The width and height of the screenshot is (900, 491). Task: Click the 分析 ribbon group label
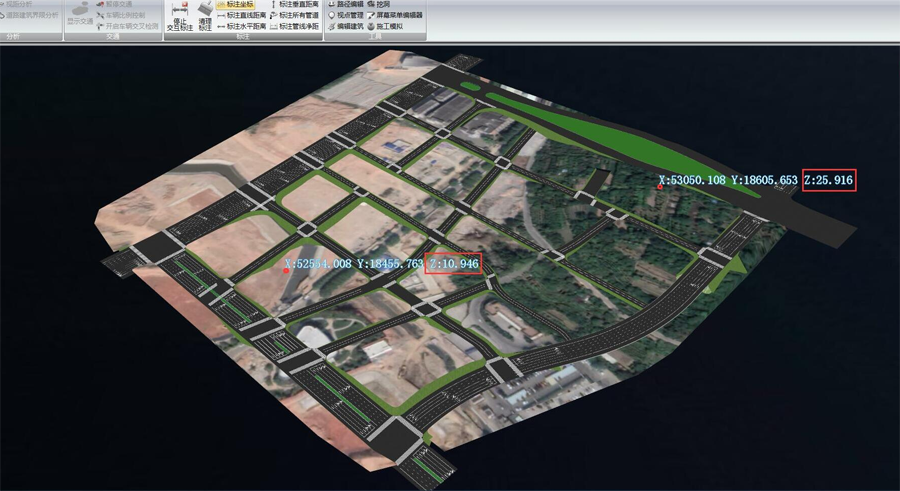13,37
